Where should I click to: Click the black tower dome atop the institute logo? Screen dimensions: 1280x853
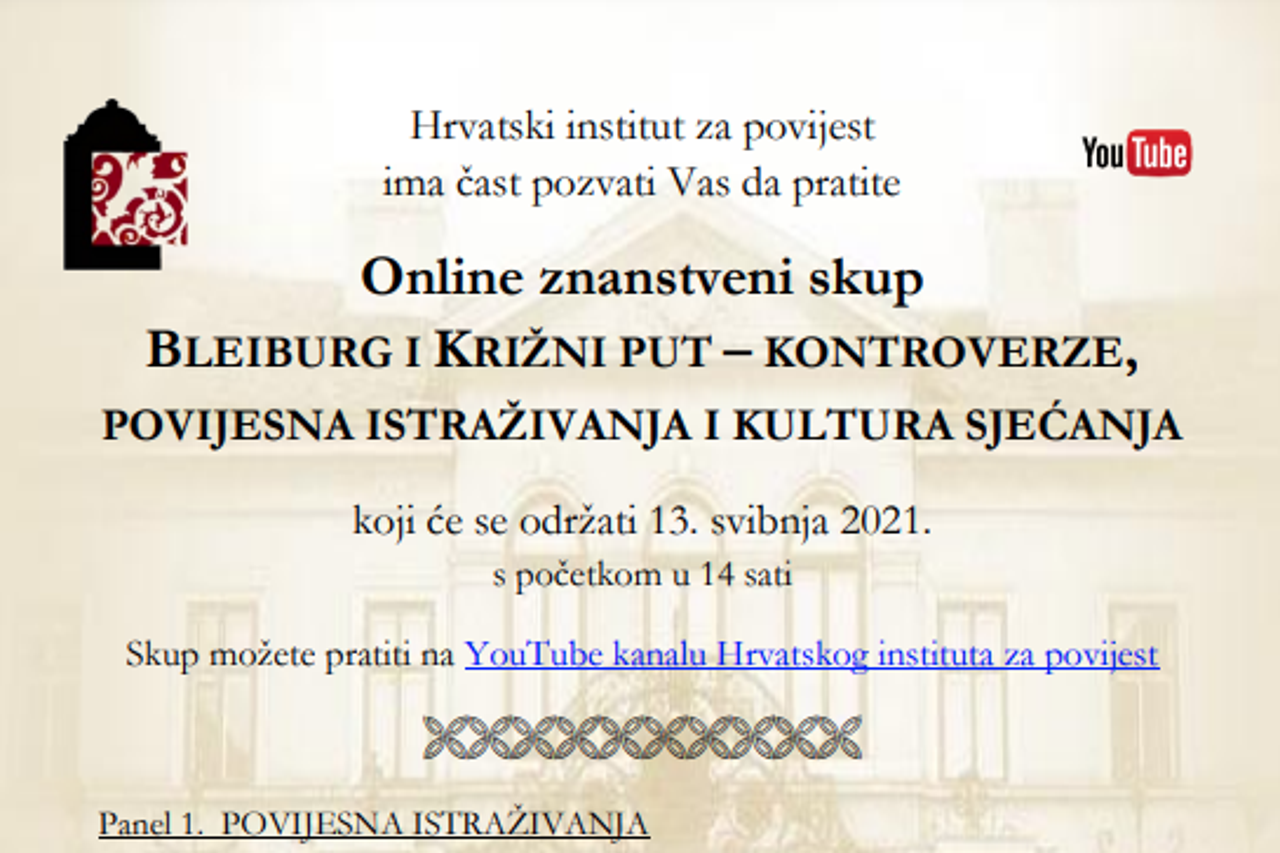(x=111, y=122)
